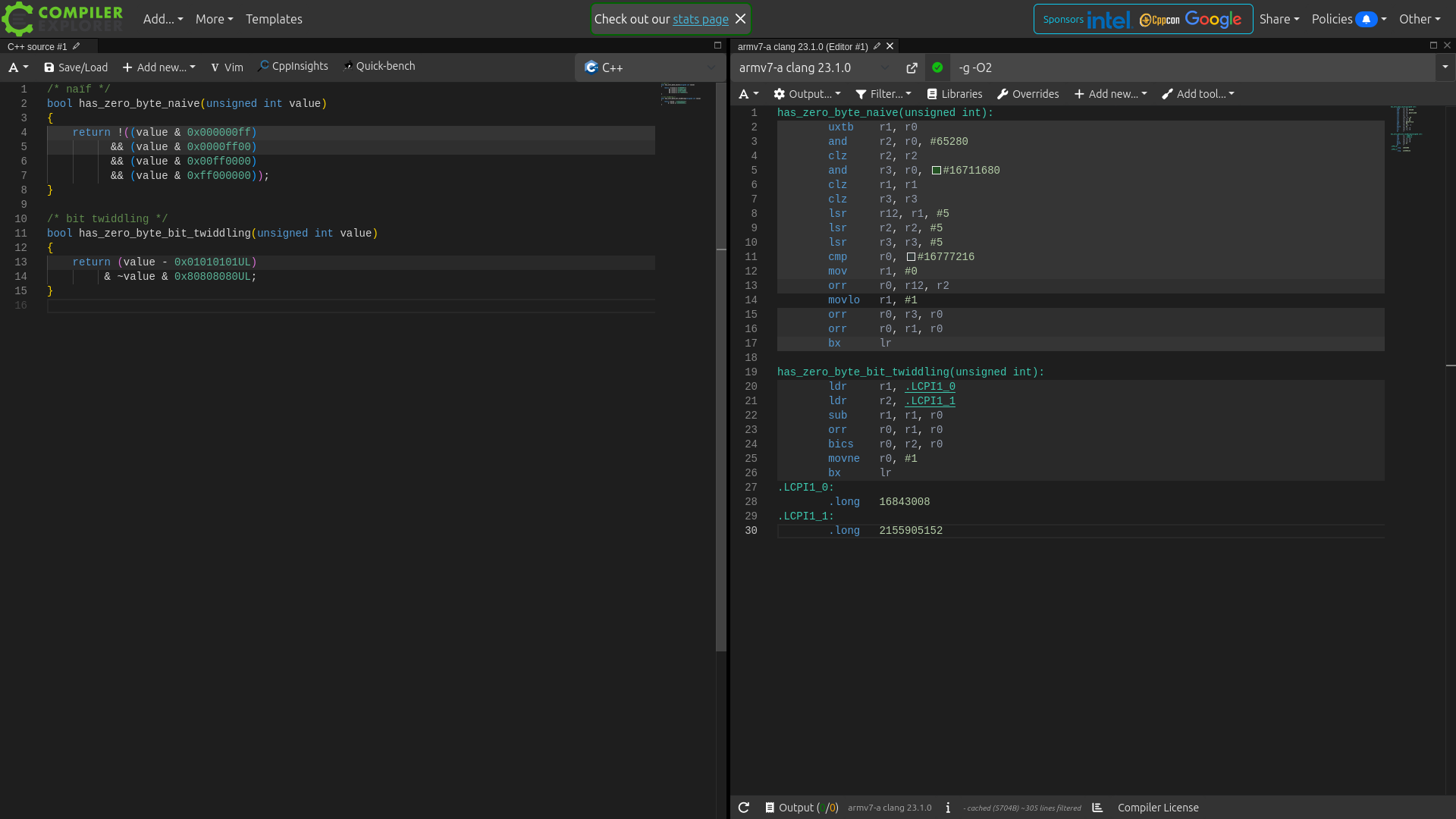Click the green color box beside #16711680
The height and width of the screenshot is (819, 1456).
(937, 171)
